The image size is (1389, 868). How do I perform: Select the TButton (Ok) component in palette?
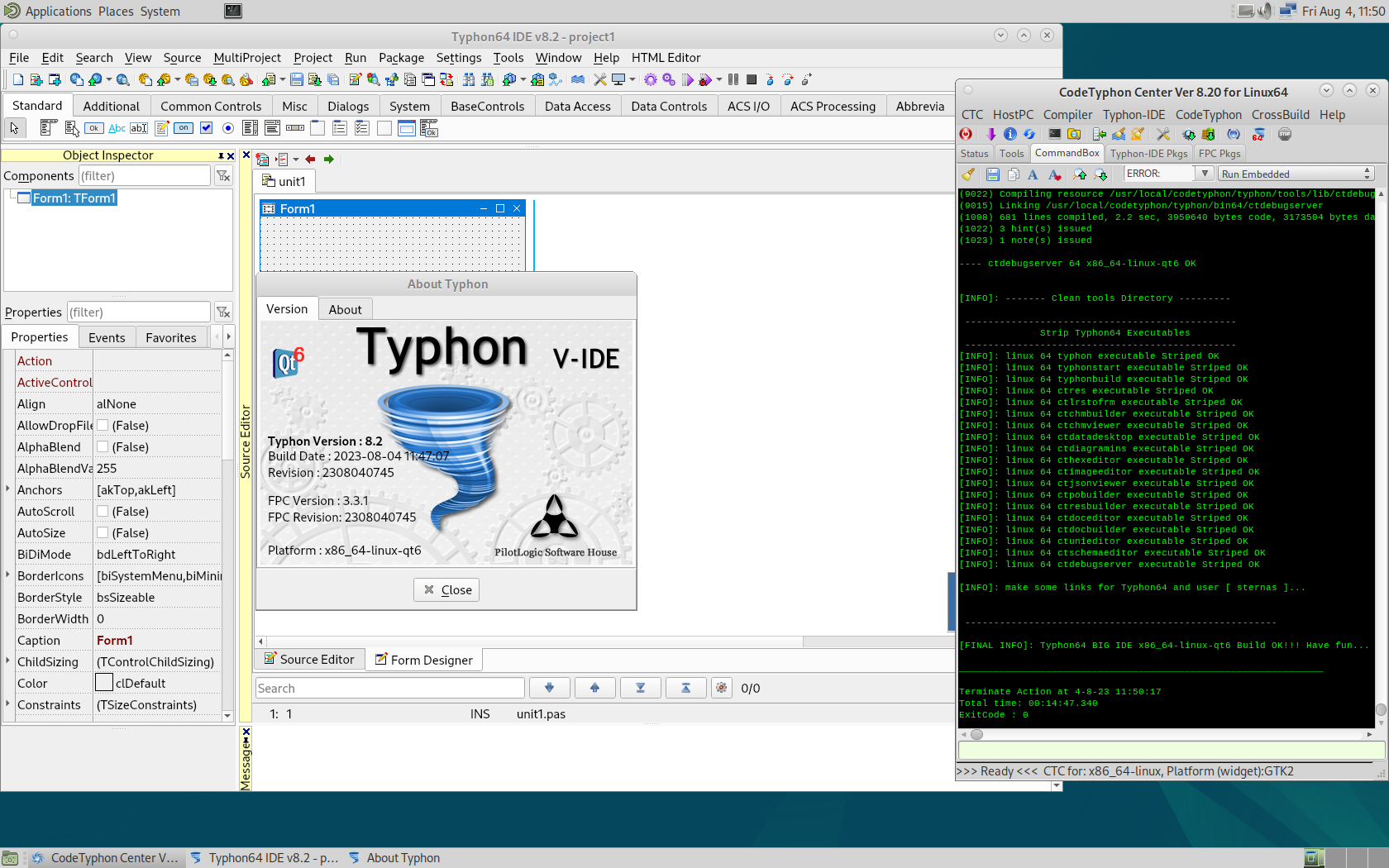point(94,128)
